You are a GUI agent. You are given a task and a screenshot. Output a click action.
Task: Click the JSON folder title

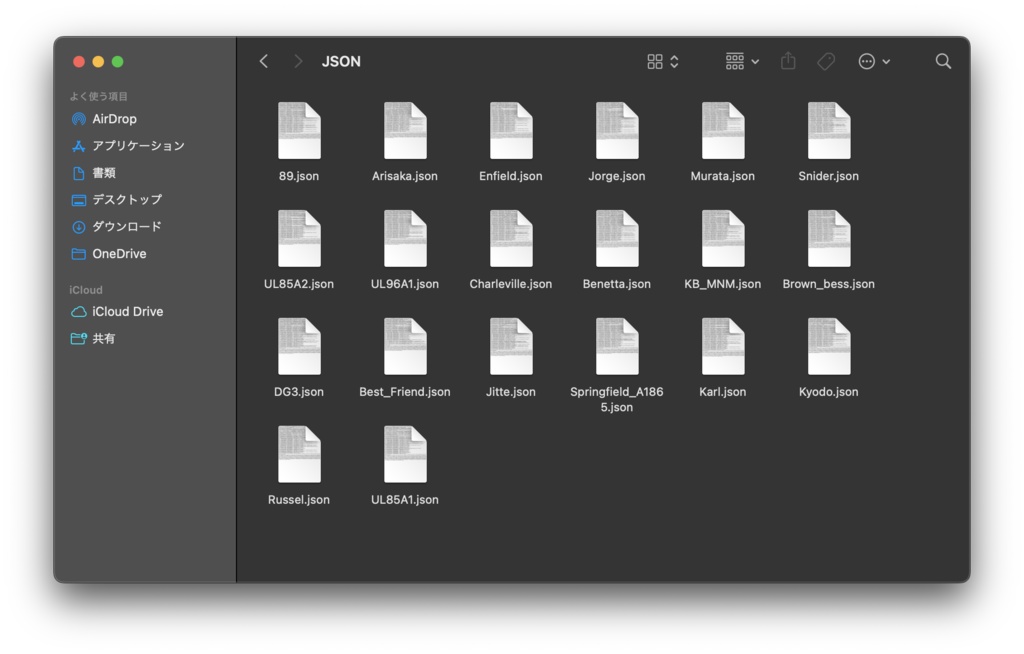[x=341, y=61]
